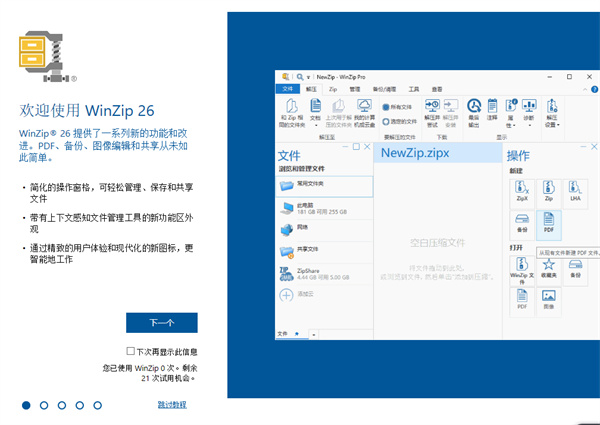The width and height of the screenshot is (600, 425).
Task: Click the 跳过教程 link
Action: tap(171, 405)
